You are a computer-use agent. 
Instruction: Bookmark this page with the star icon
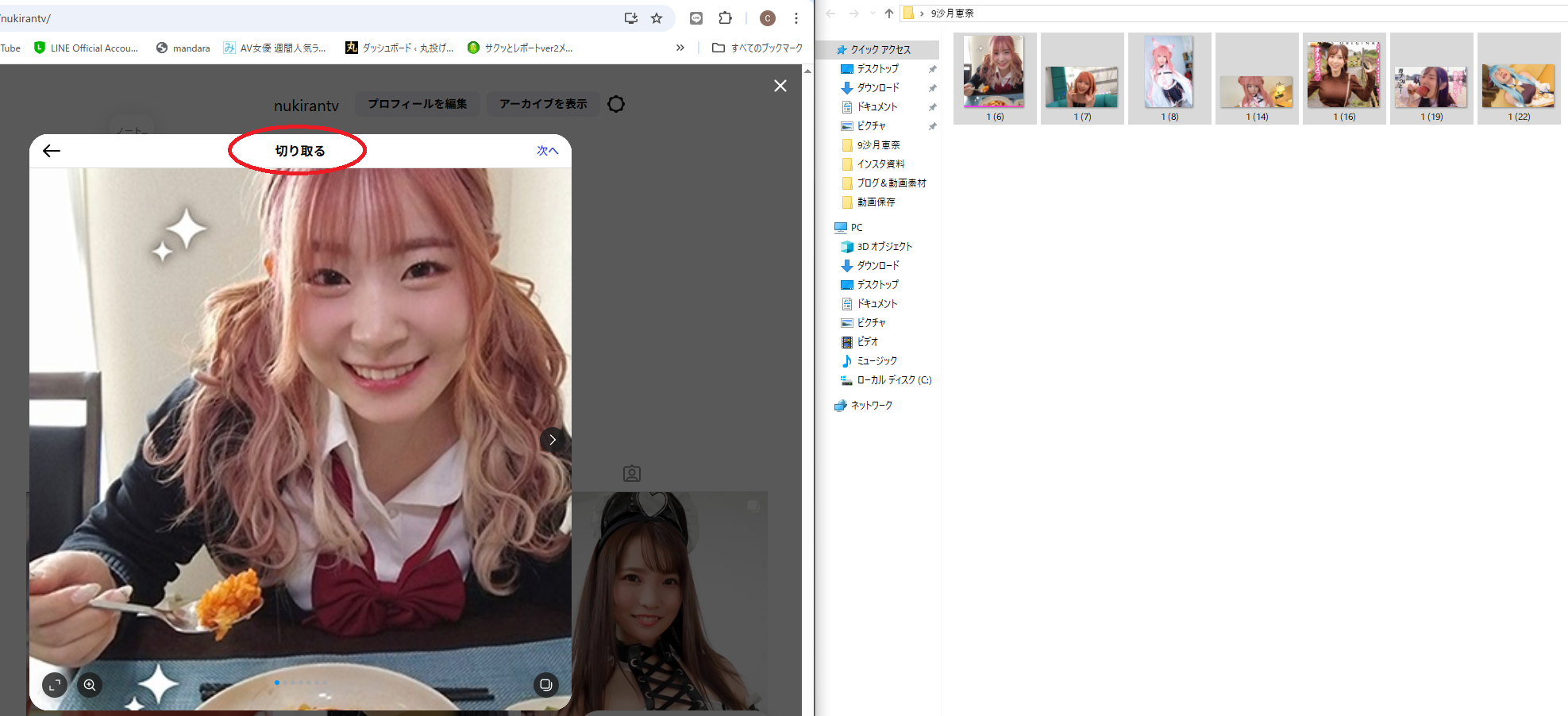pyautogui.click(x=657, y=18)
